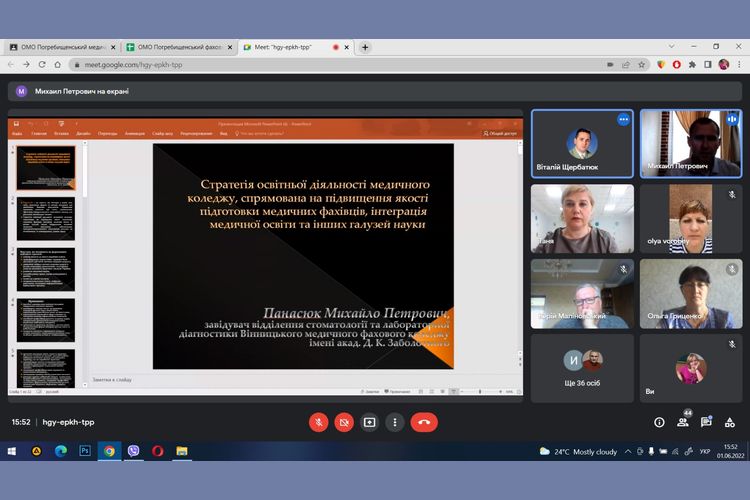Turn on the camera in Meet

(344, 422)
